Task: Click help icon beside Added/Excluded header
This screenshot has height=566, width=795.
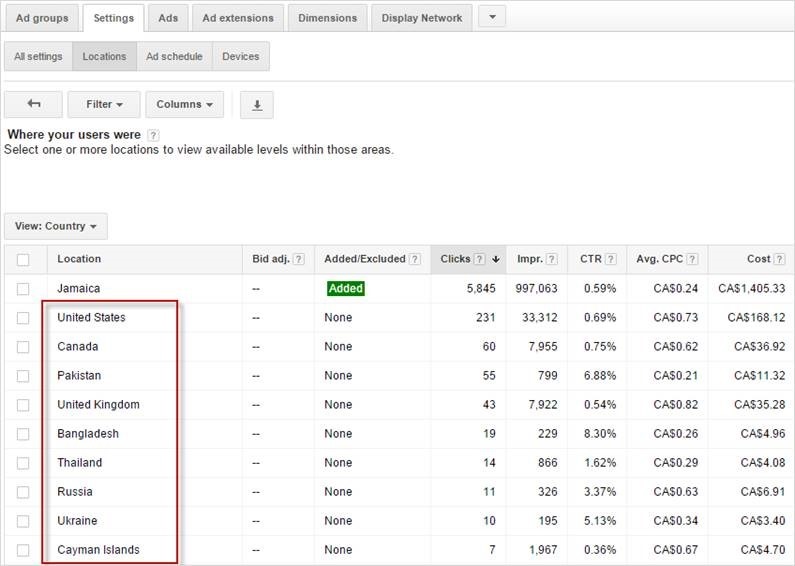Action: pyautogui.click(x=414, y=259)
